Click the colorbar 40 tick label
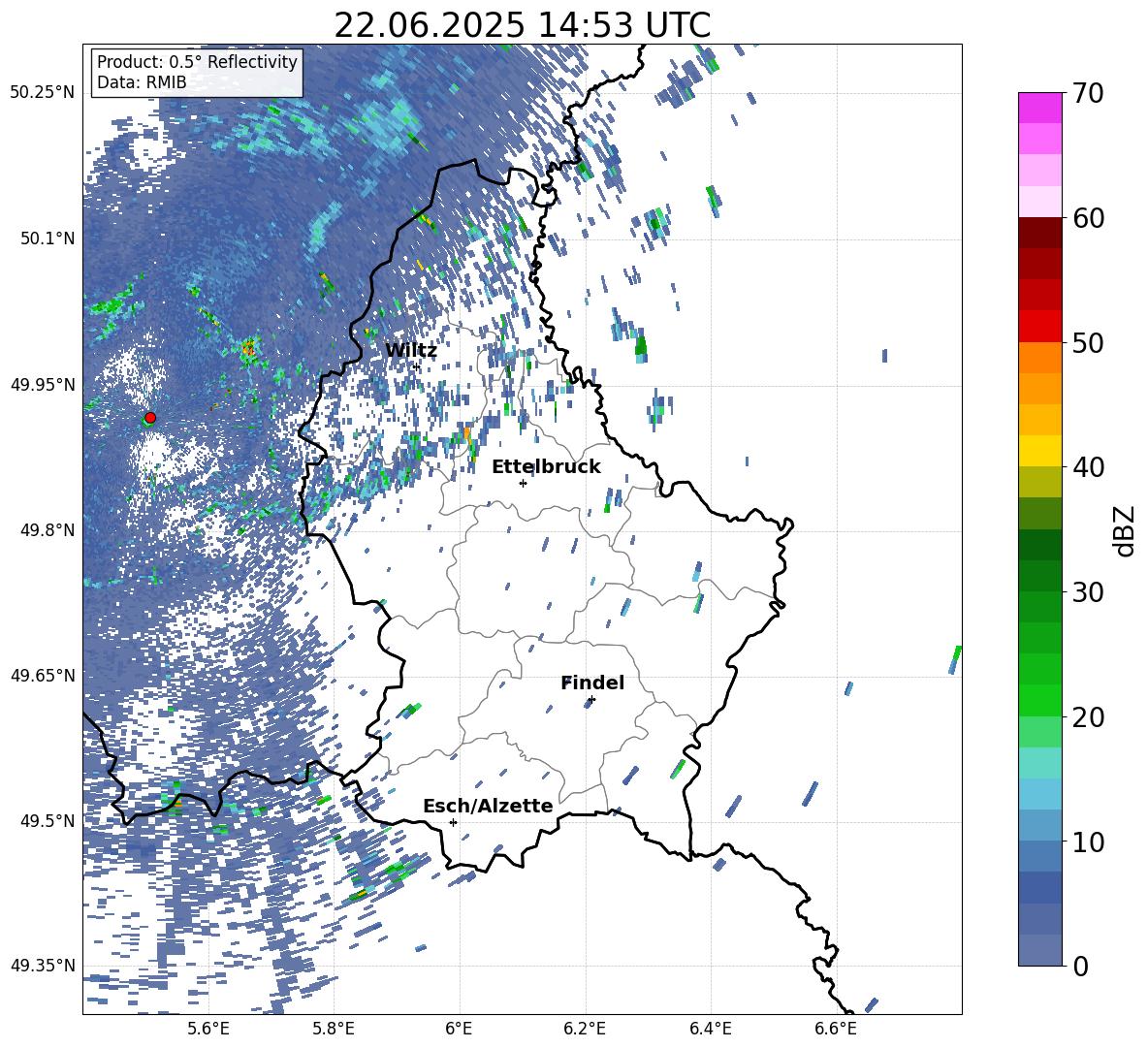This screenshot has height=1048, width=1148. coord(1088,467)
